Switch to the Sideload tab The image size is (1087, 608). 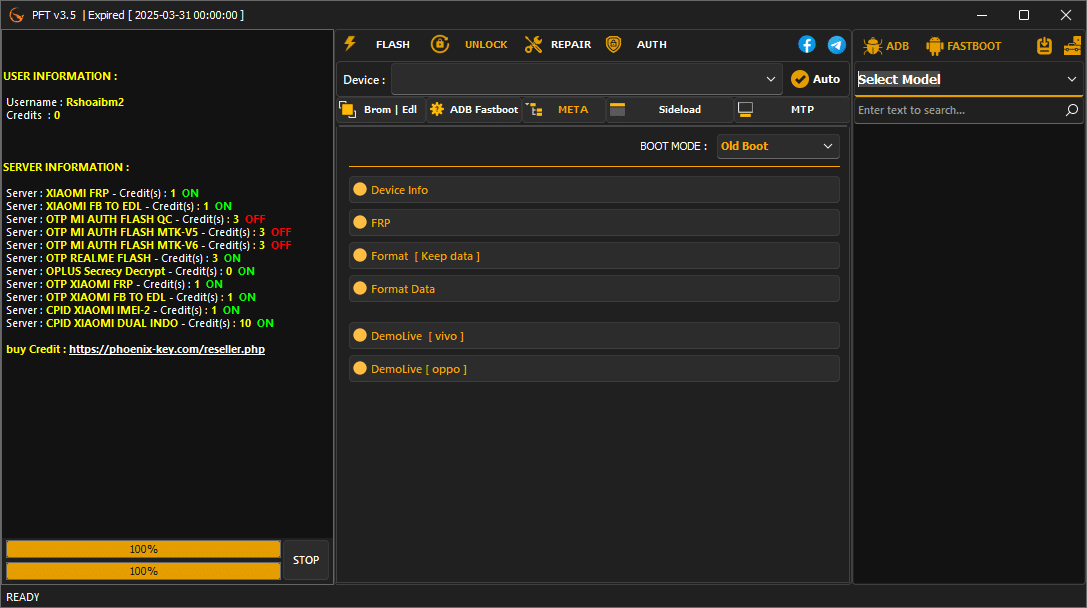coord(678,109)
